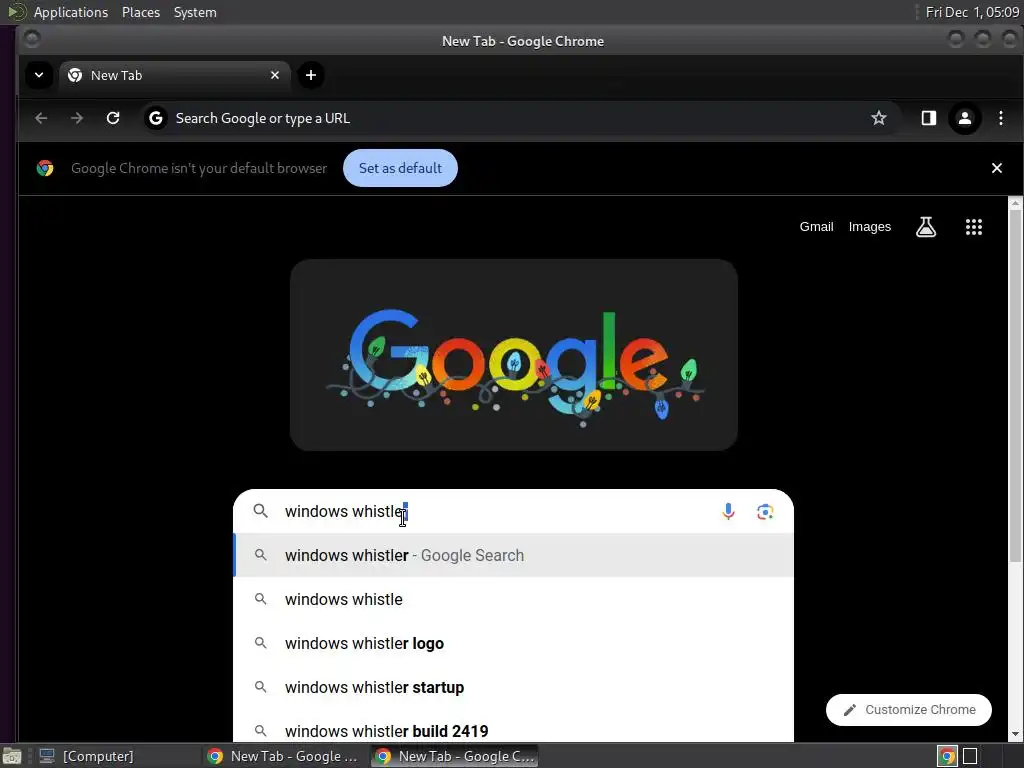
Task: Click the address bar URL field
Action: [516, 118]
